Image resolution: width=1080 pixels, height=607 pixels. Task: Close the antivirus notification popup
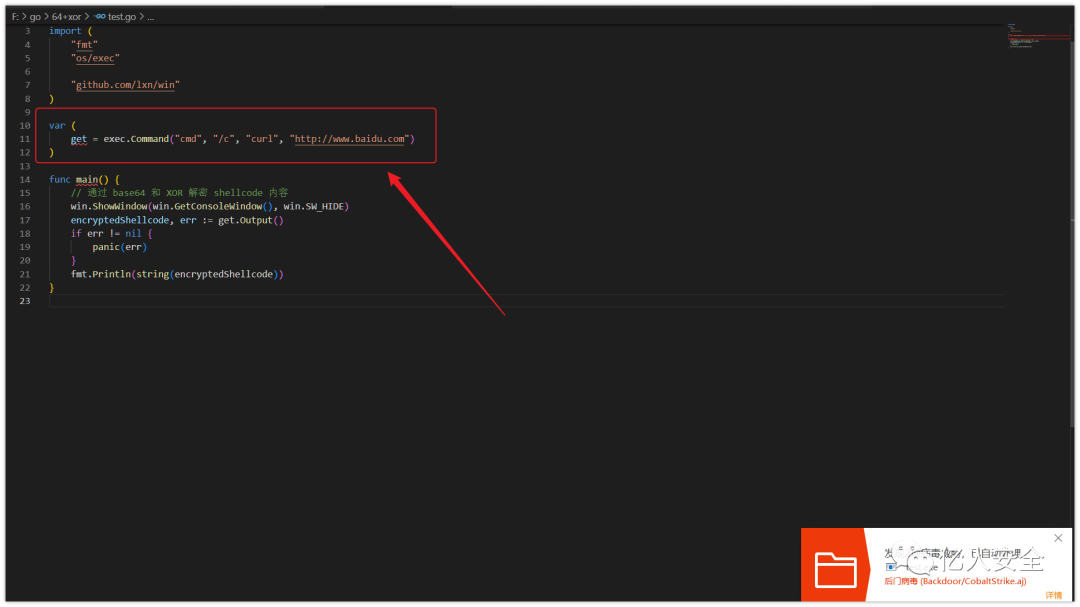(x=1058, y=537)
